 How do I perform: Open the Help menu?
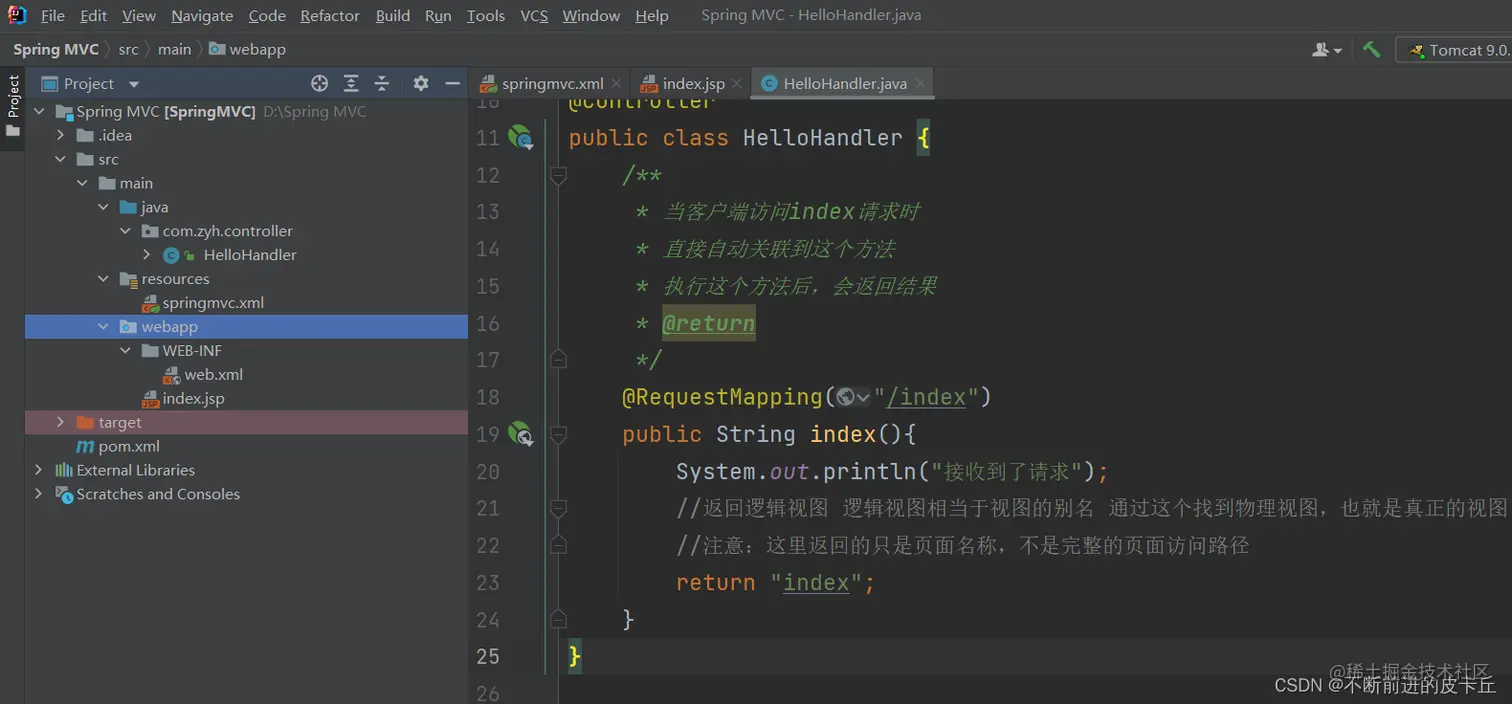tap(652, 16)
